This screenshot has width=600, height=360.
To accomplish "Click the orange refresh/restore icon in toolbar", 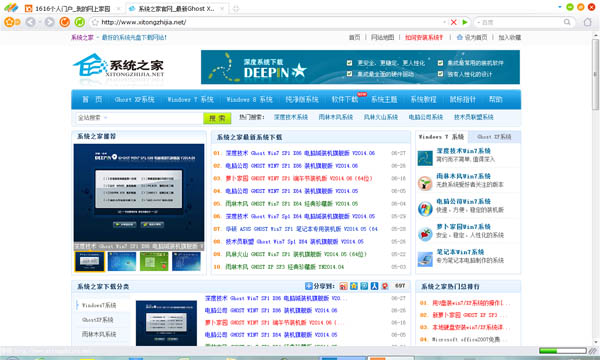I will (x=65, y=22).
